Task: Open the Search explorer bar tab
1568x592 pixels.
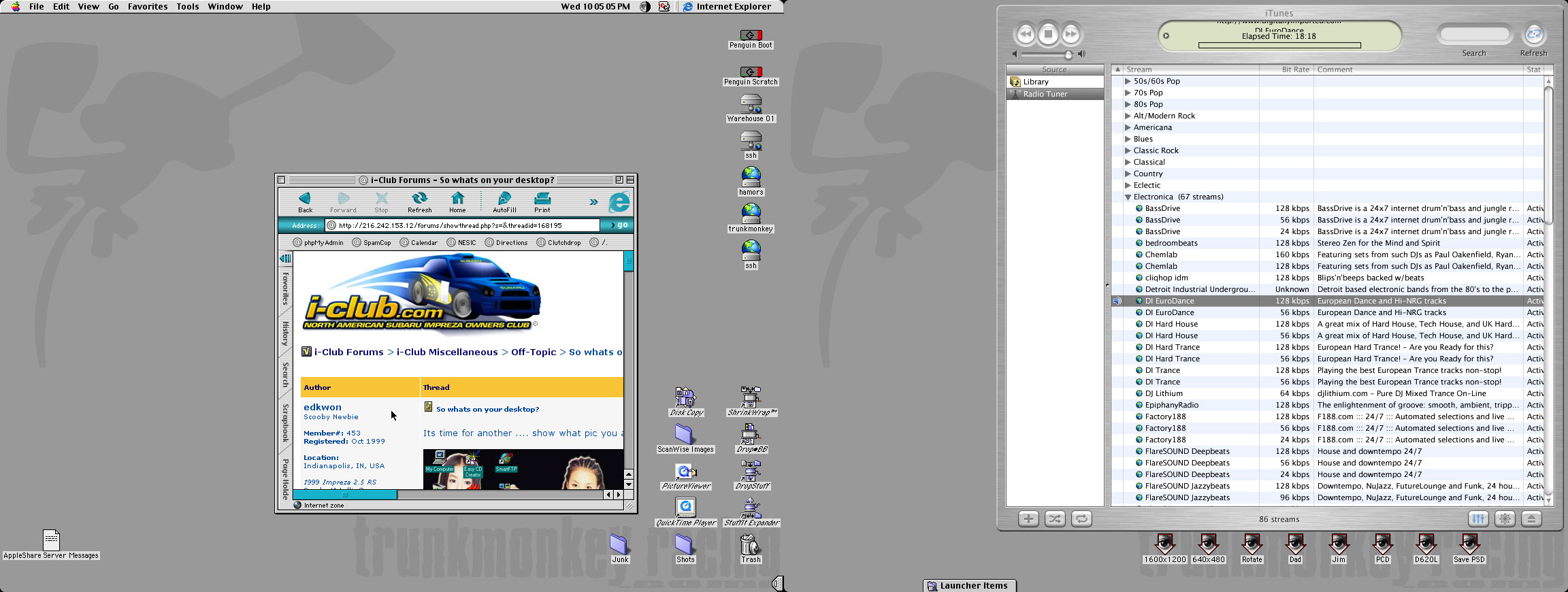Action: coord(285,375)
